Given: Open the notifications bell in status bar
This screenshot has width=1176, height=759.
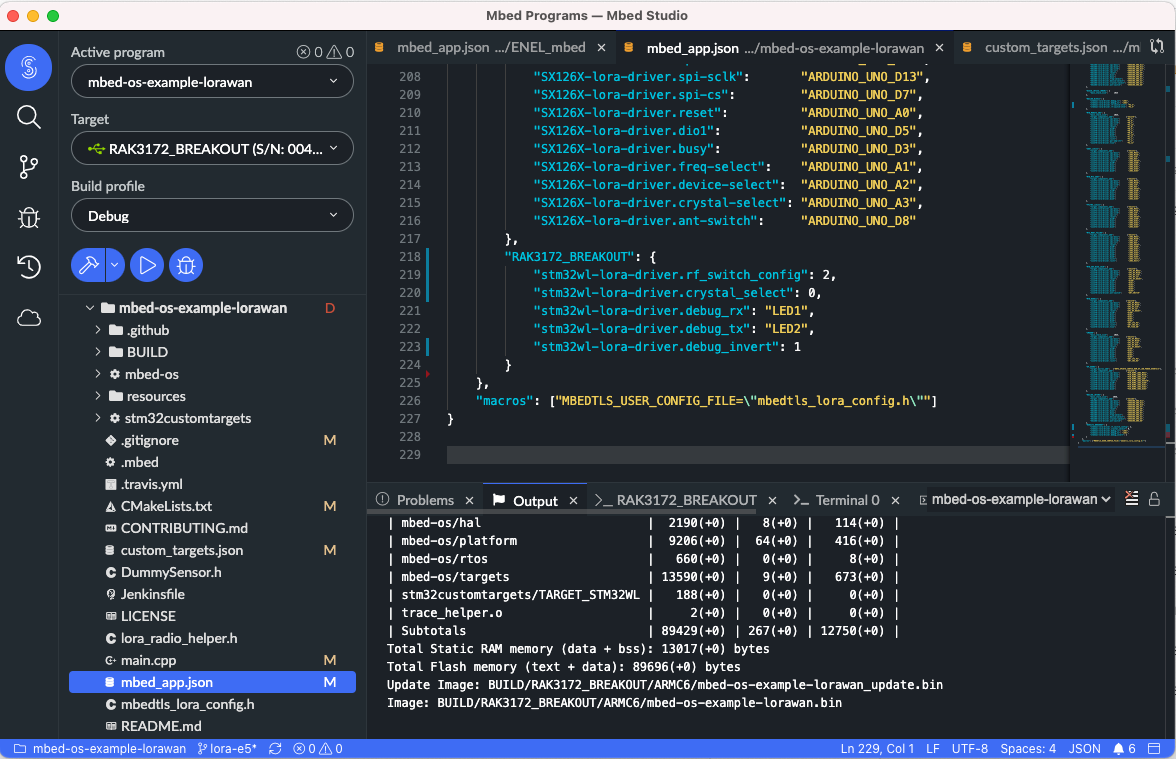Looking at the screenshot, I should click(1124, 748).
